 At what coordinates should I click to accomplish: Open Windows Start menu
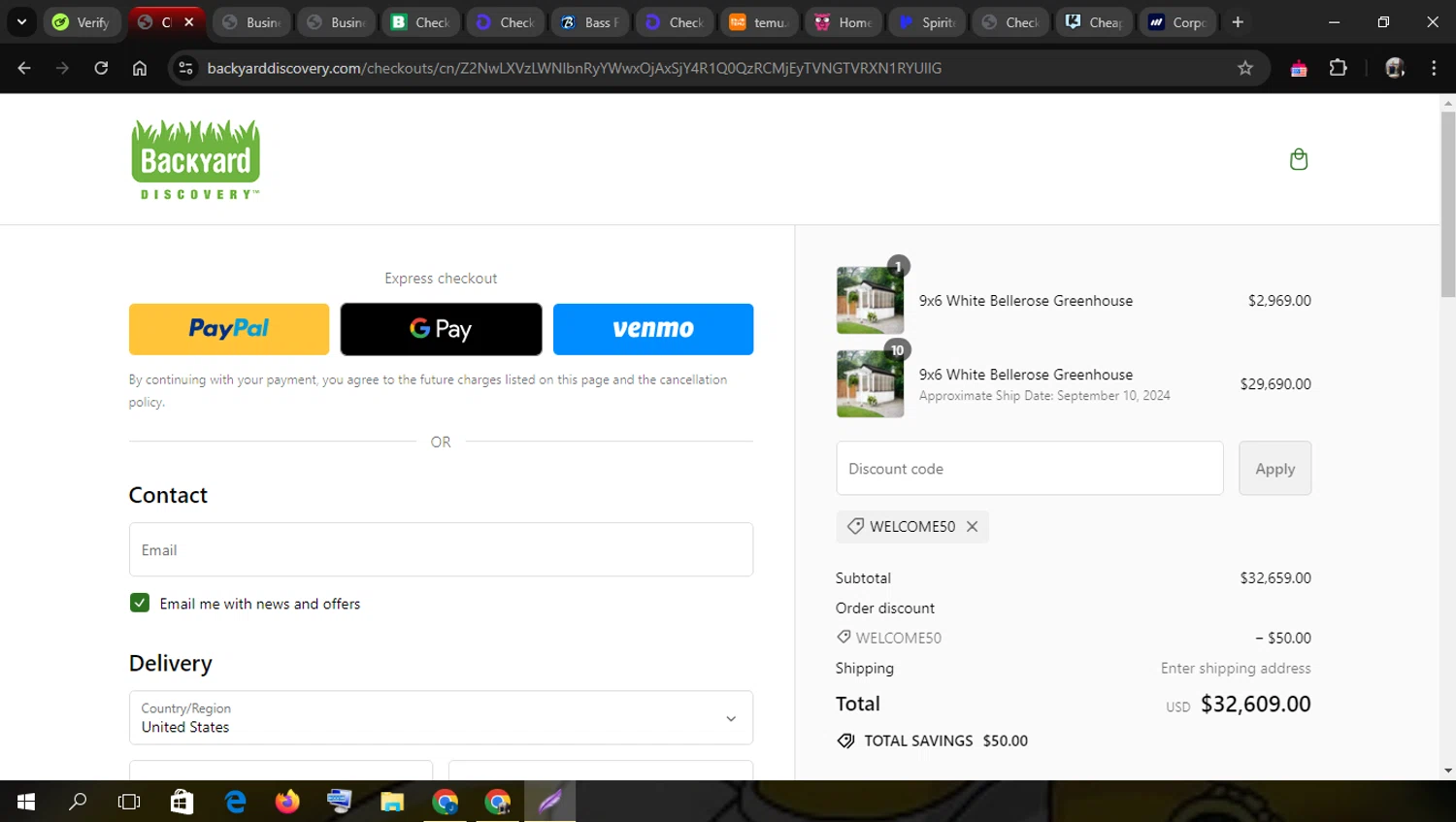click(26, 802)
